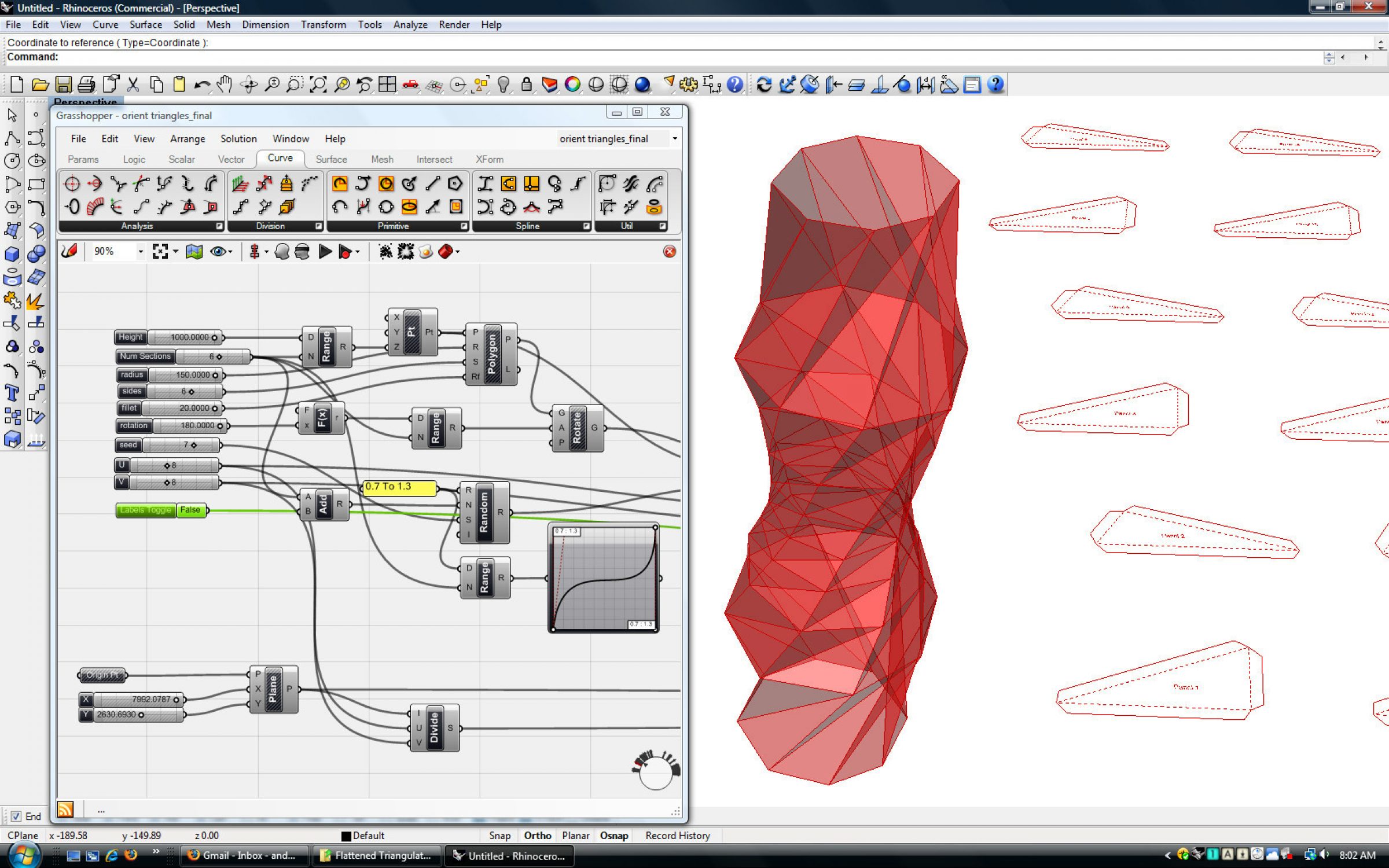Open the 90% zoom level dropdown

(140, 251)
